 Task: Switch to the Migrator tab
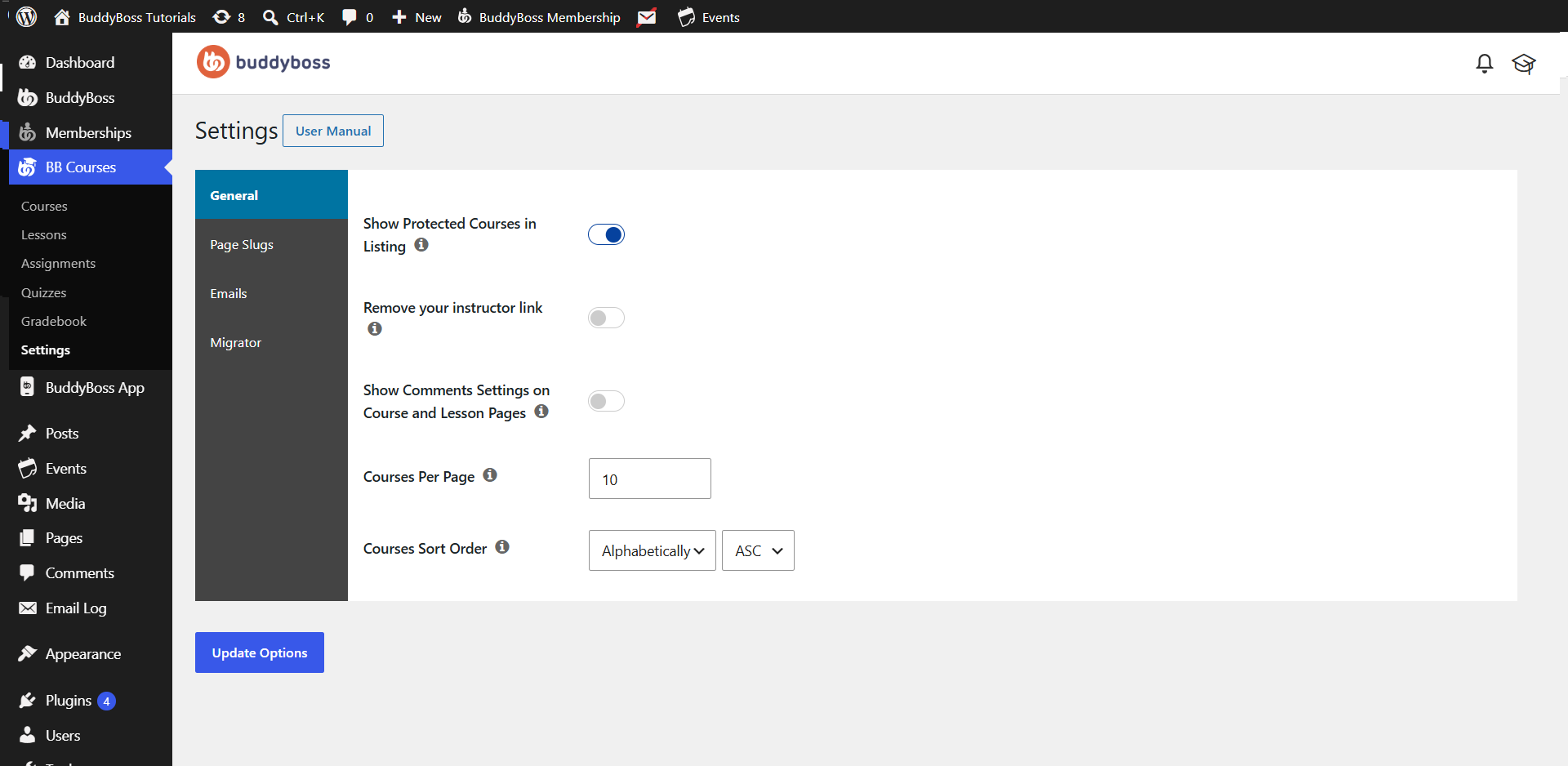[x=271, y=342]
